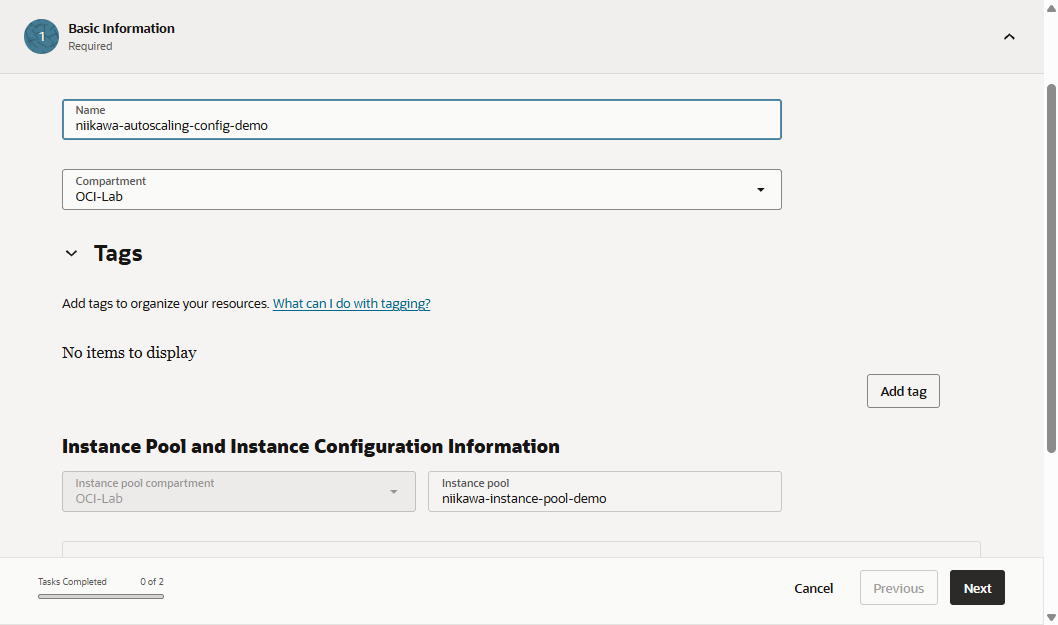Click the 'No items to display' text
This screenshot has width=1058, height=625.
(x=129, y=352)
